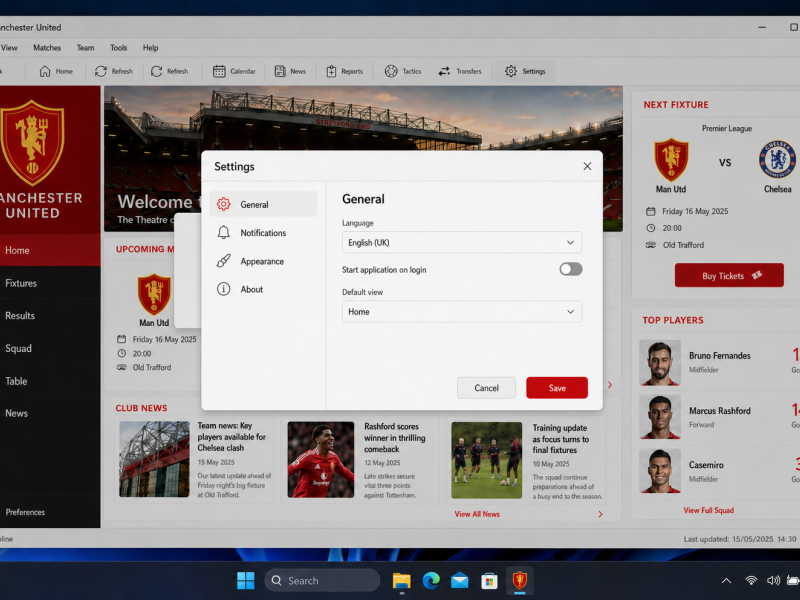Open the Team menu

85,48
